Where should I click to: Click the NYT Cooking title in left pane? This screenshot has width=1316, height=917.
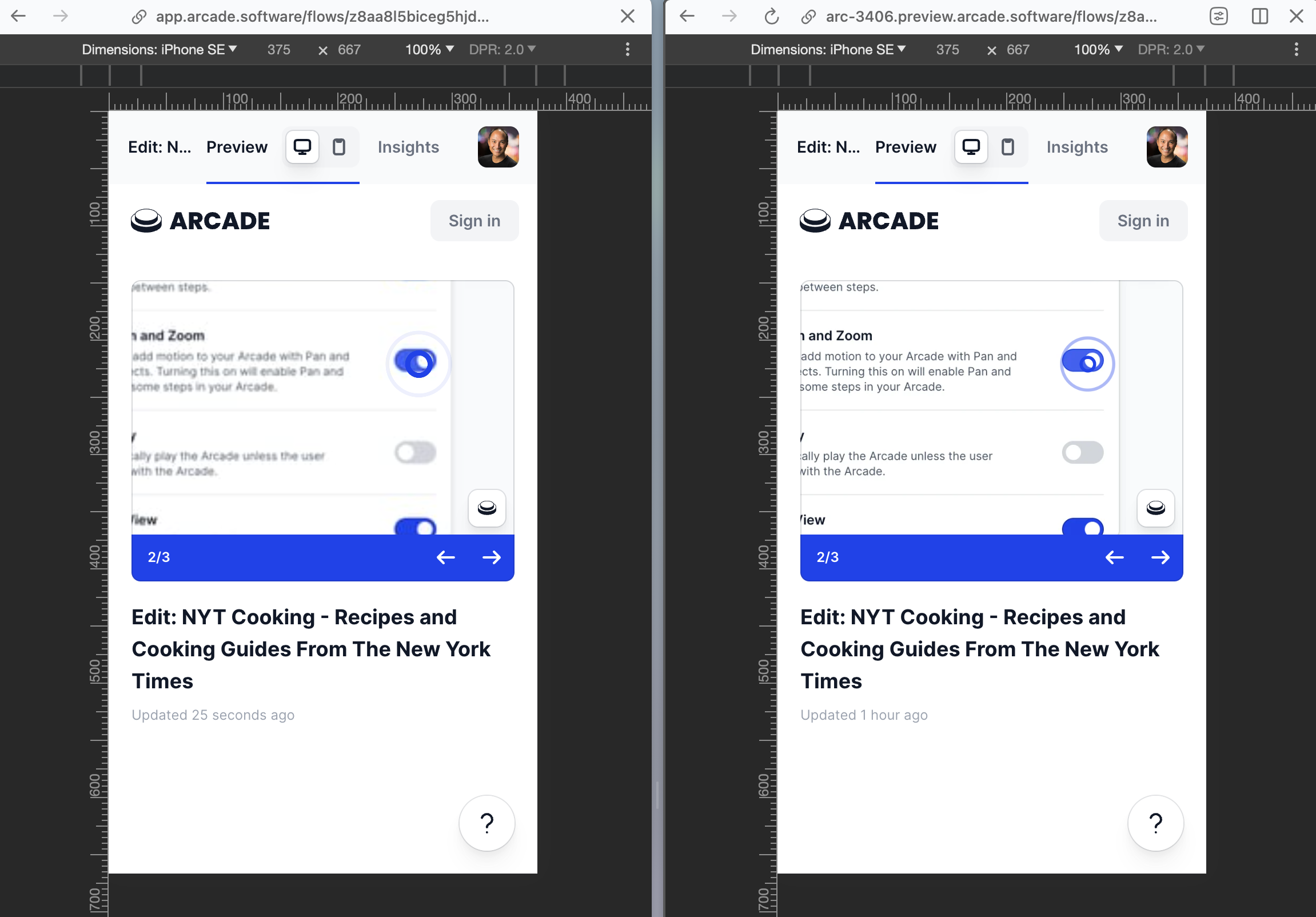click(x=311, y=649)
